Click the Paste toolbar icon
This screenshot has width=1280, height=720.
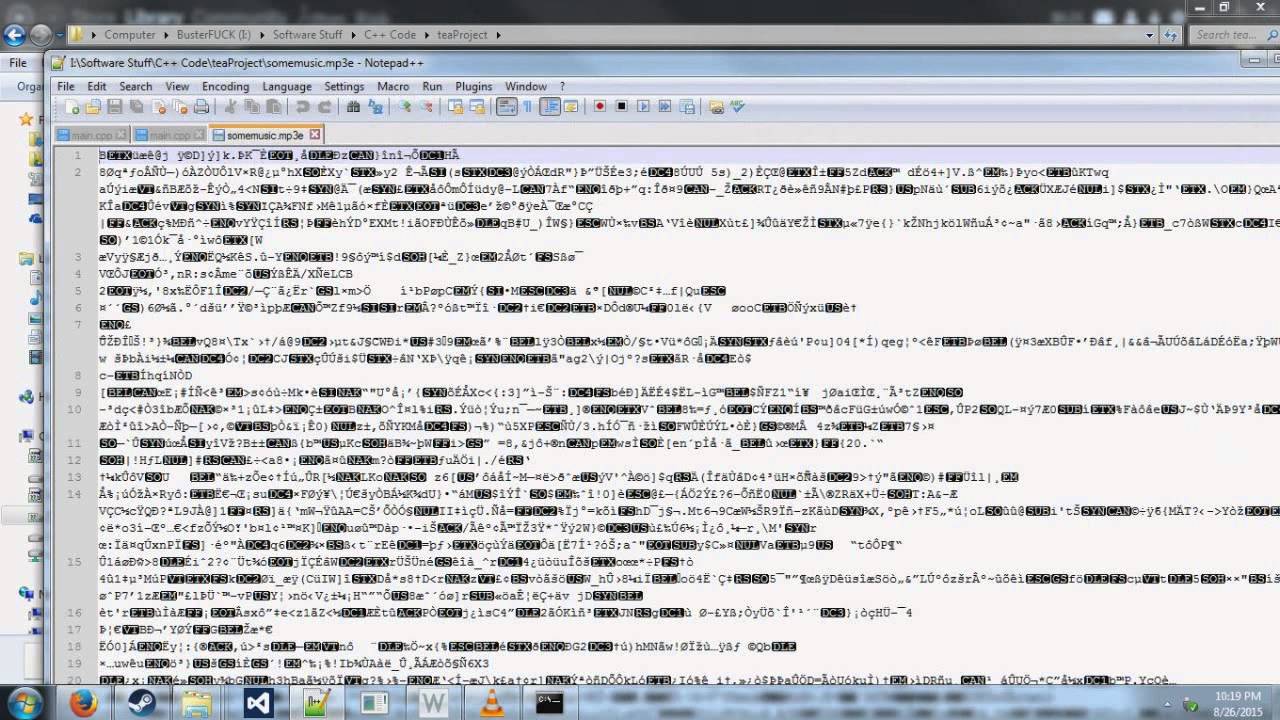[x=273, y=107]
